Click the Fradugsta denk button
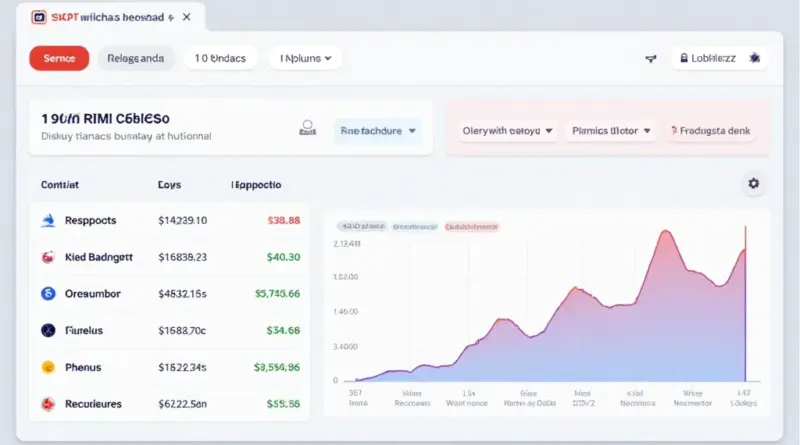This screenshot has height=445, width=800. [x=713, y=130]
